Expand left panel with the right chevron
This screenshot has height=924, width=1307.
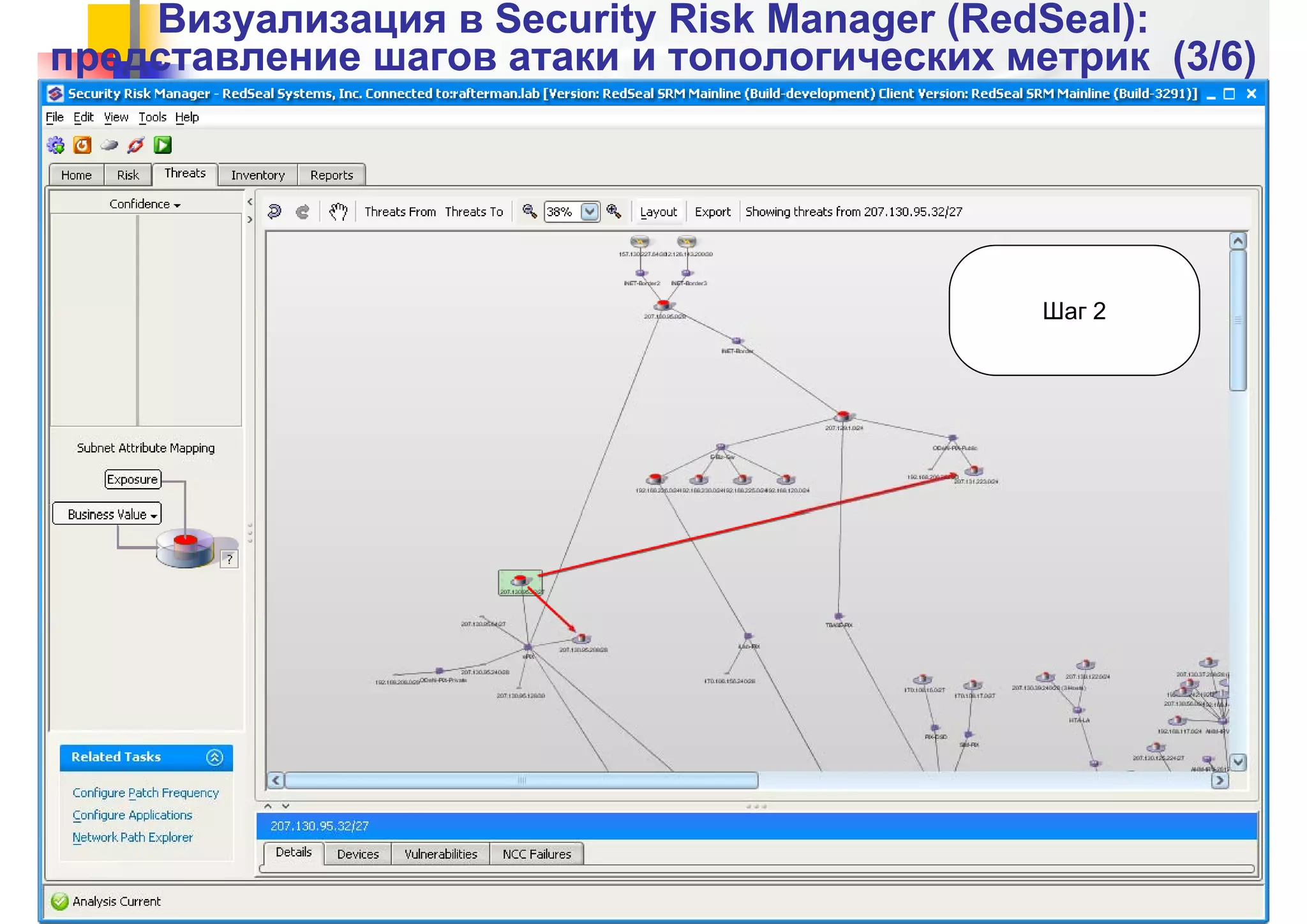[250, 220]
